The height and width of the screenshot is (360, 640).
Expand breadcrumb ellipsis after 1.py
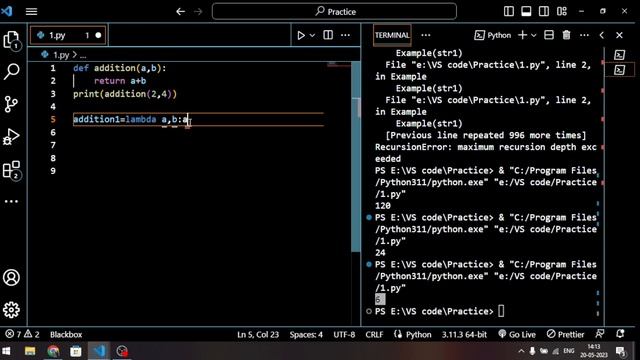pos(83,55)
